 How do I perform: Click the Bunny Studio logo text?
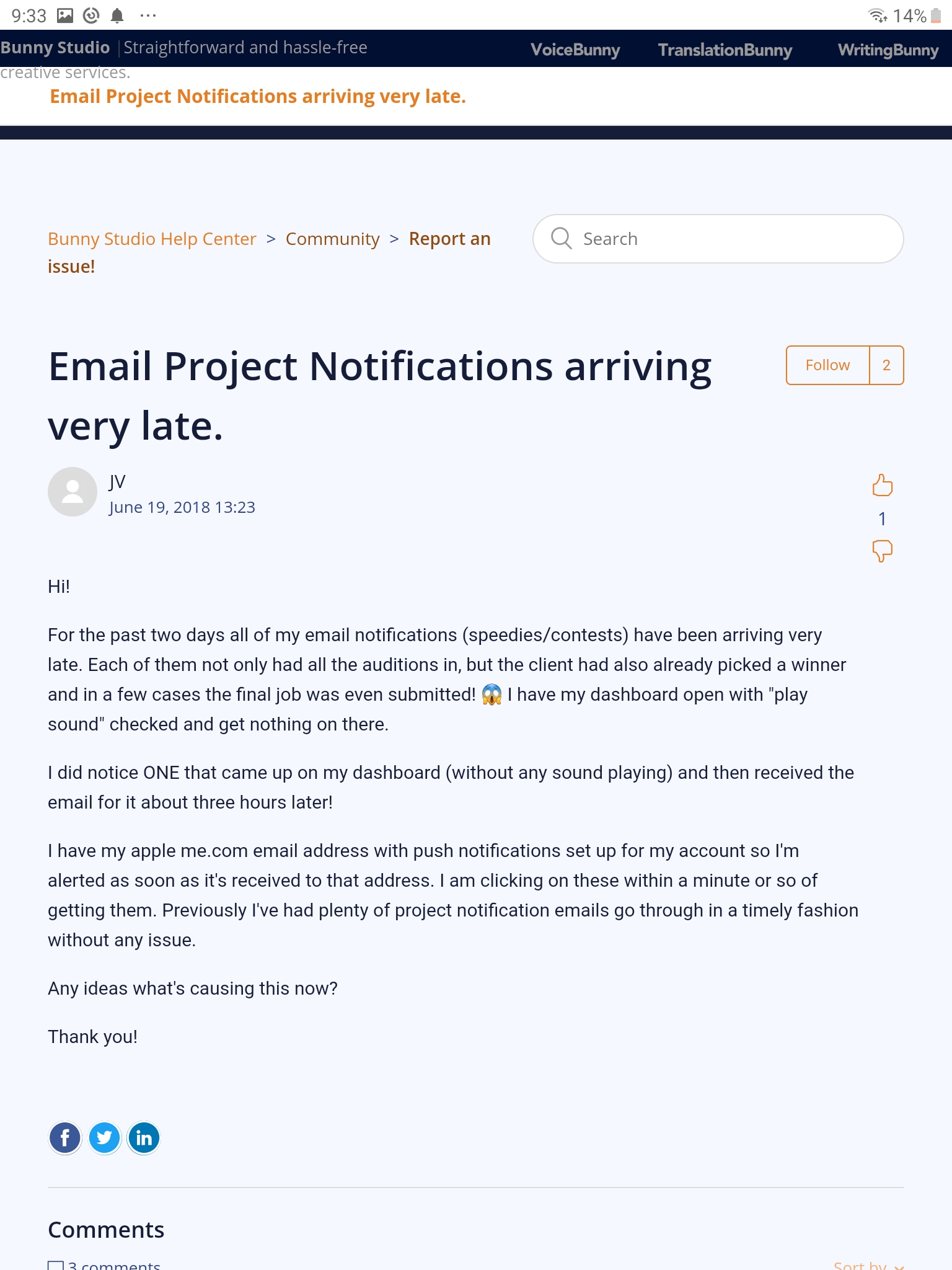click(56, 48)
